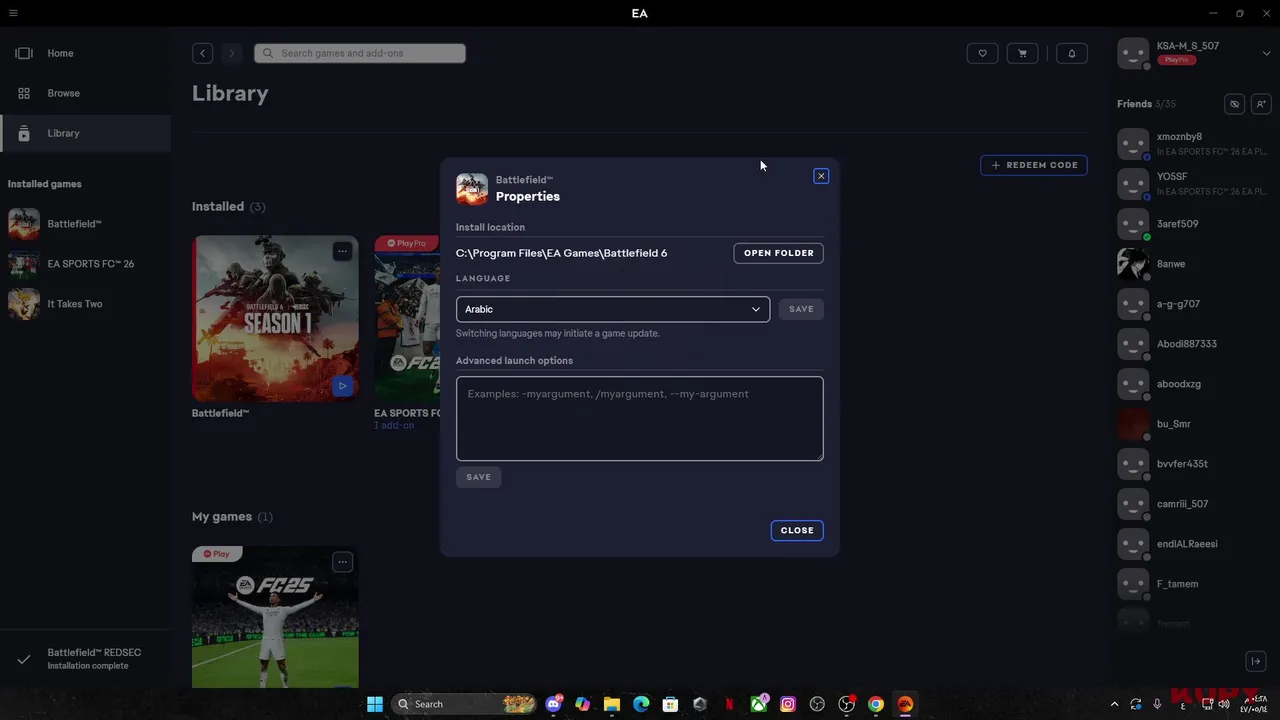1280x720 pixels.
Task: Open the wishlist heart icon
Action: pos(982,53)
